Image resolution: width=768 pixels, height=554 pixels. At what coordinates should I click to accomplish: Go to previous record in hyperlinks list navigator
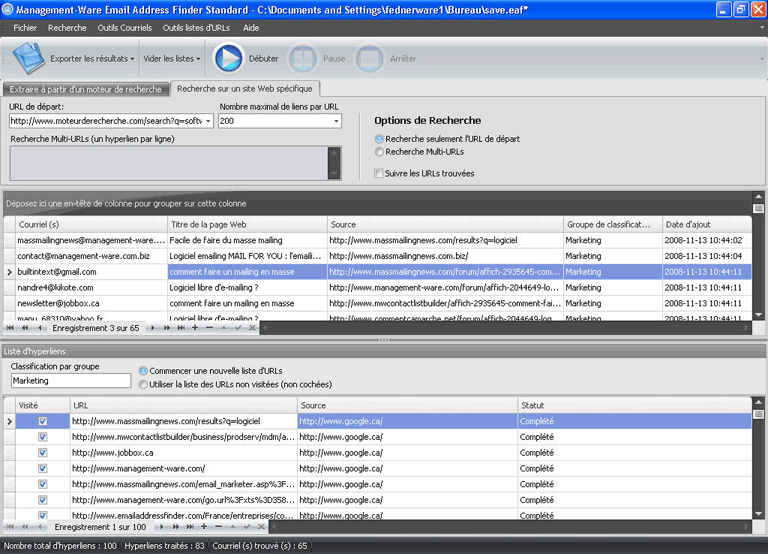(39, 526)
